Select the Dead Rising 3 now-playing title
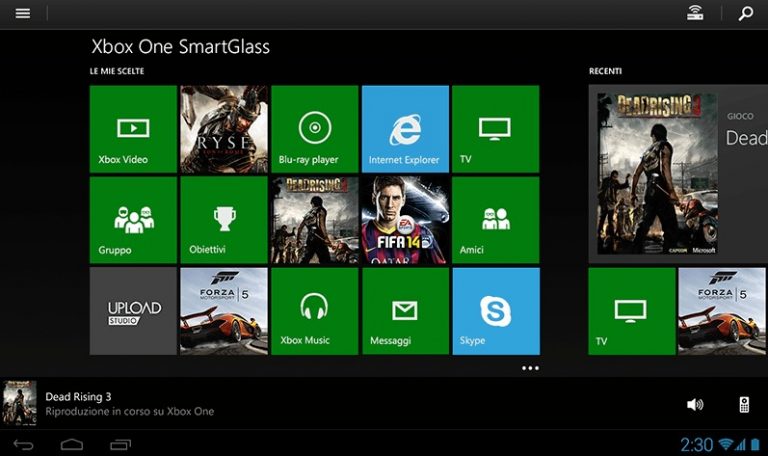 coord(78,396)
